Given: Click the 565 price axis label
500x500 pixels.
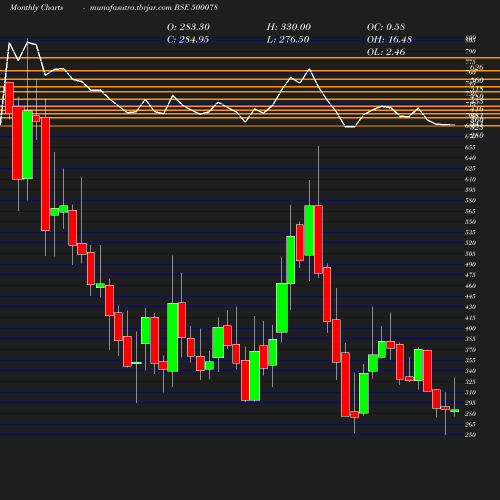Looking at the screenshot, I should [x=470, y=211].
